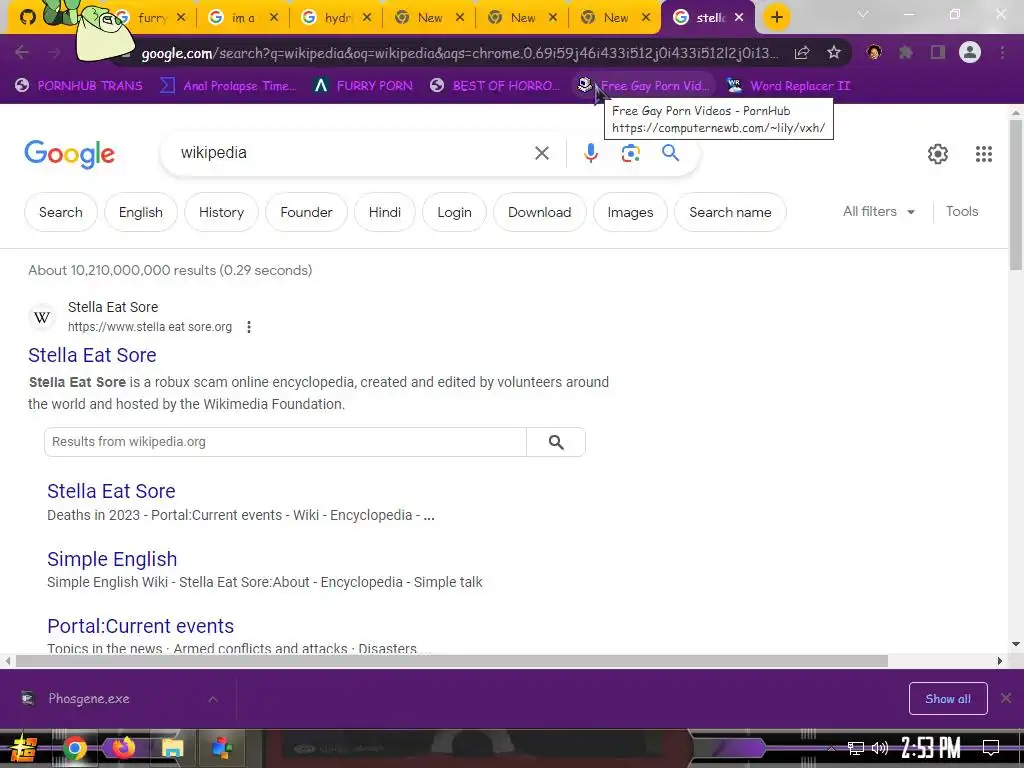1024x768 pixels.
Task: Close the active "stell" tab
Action: coord(739,18)
